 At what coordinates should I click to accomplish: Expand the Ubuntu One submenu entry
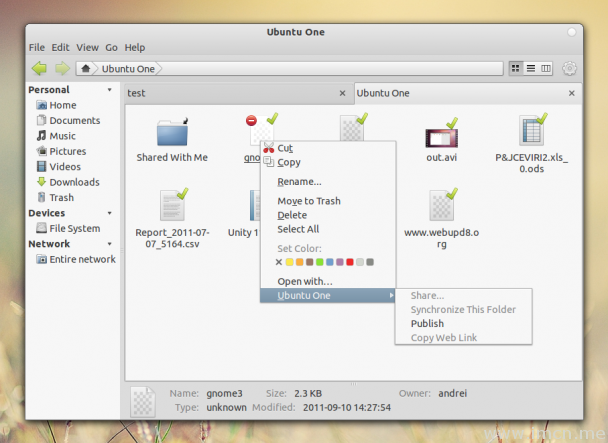click(328, 296)
